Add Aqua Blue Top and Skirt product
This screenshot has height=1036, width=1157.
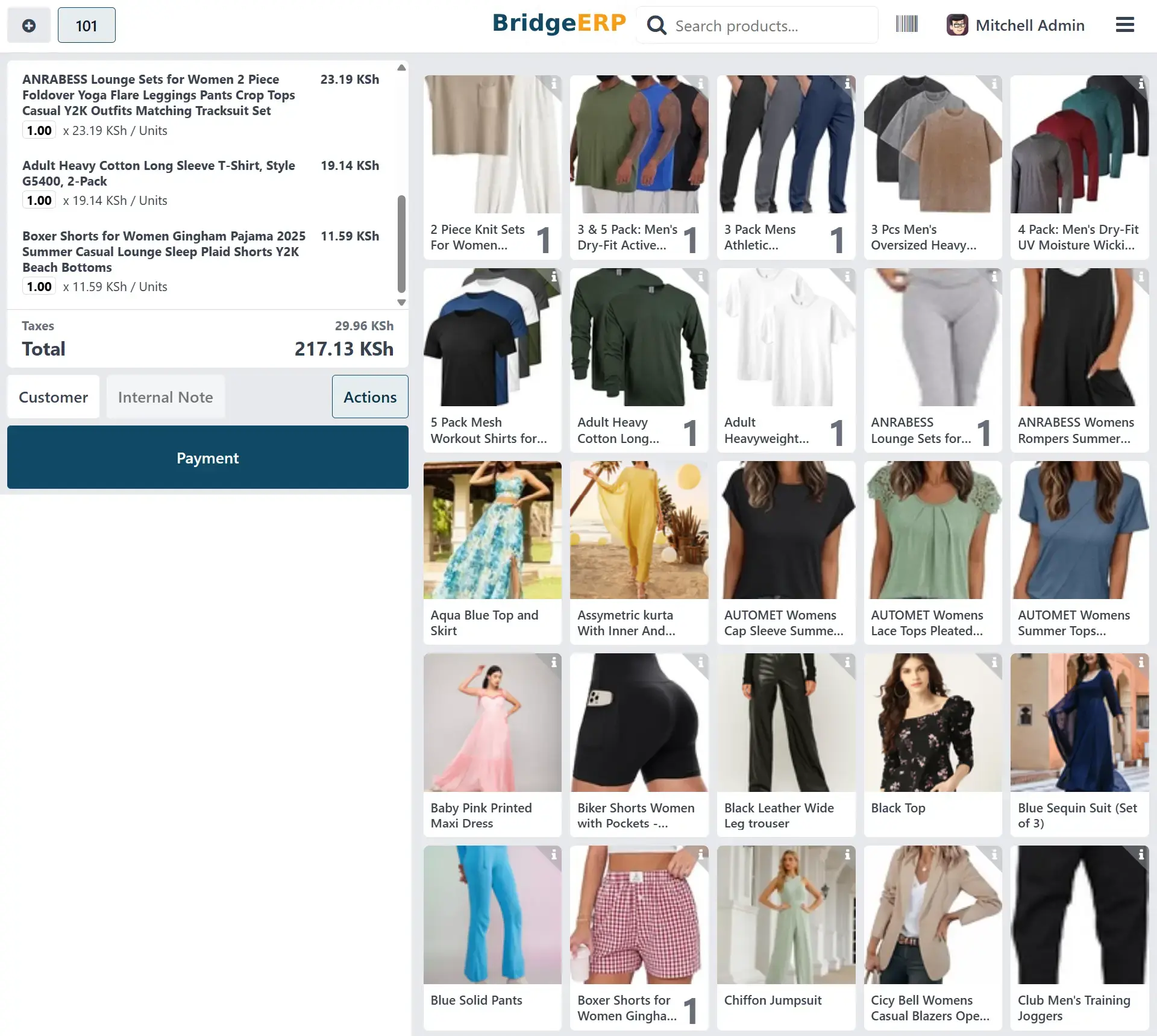(492, 552)
